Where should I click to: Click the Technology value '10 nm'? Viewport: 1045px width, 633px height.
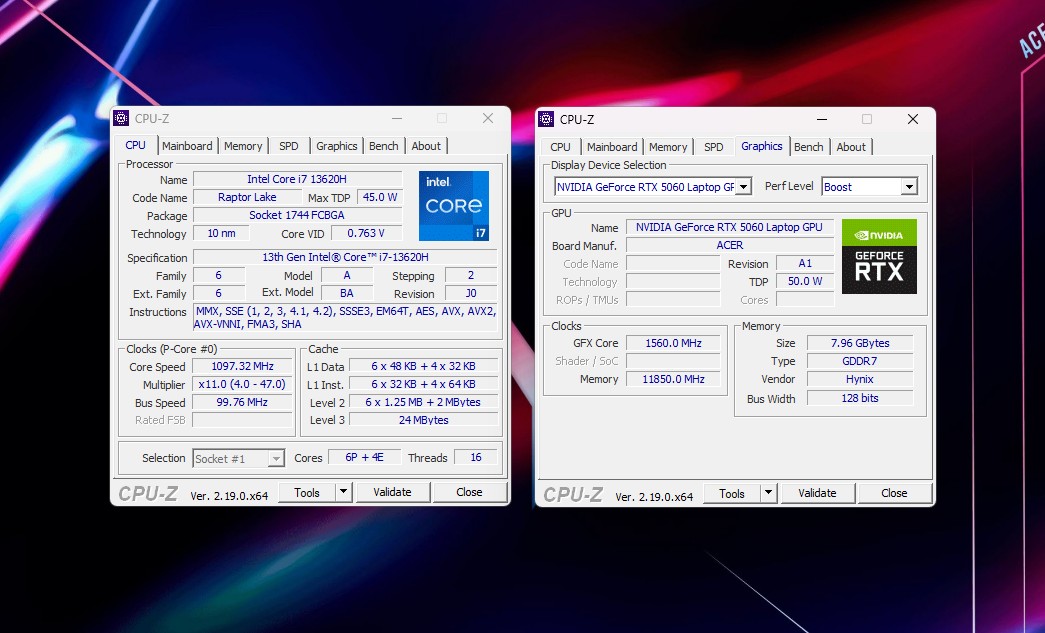[221, 233]
